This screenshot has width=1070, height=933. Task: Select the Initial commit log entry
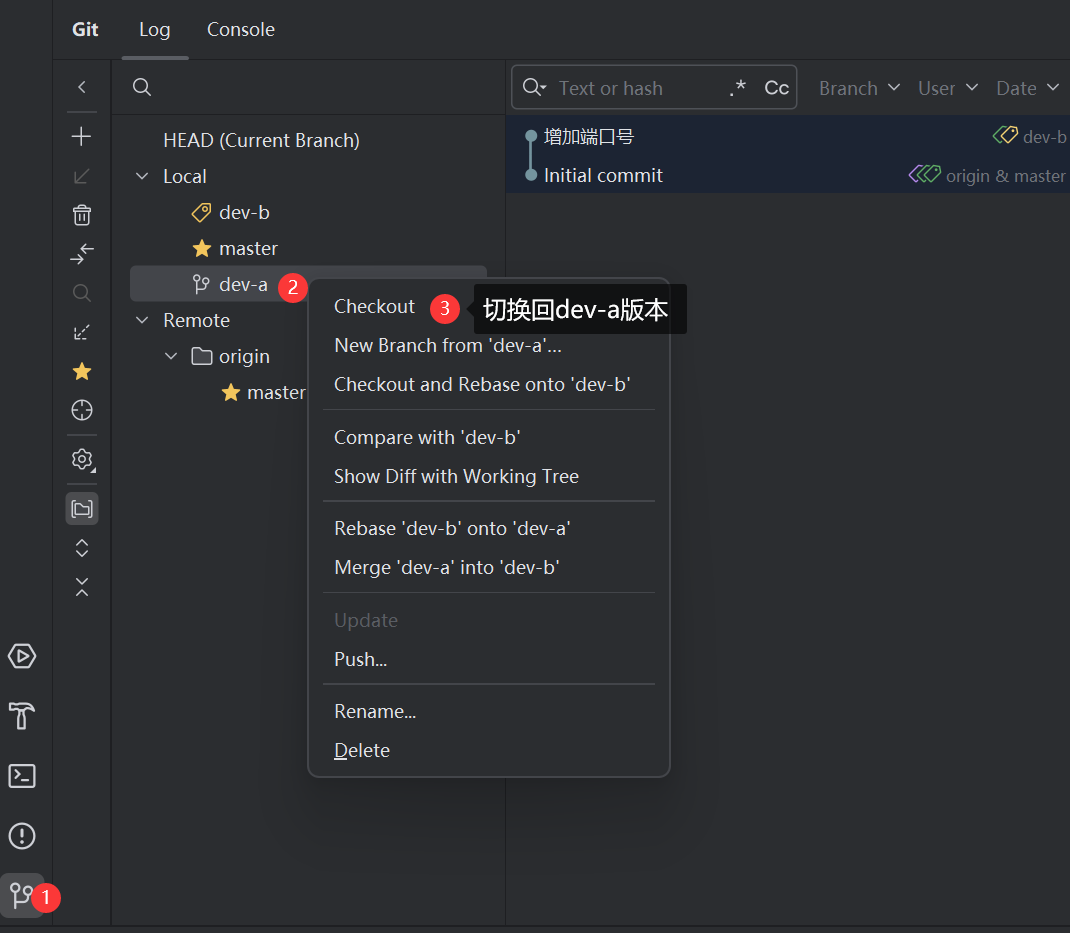[x=603, y=176]
